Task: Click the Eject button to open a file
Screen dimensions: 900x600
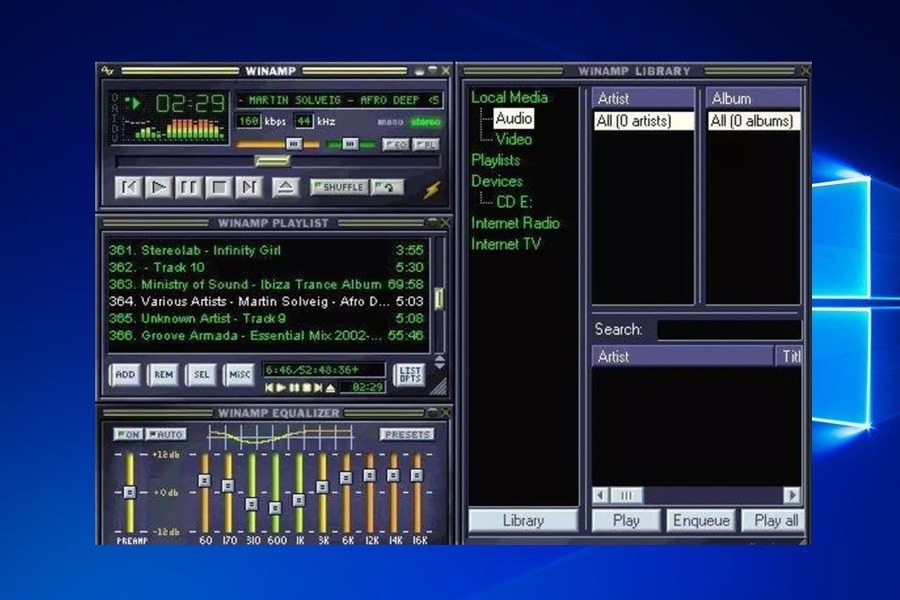Action: (x=285, y=187)
